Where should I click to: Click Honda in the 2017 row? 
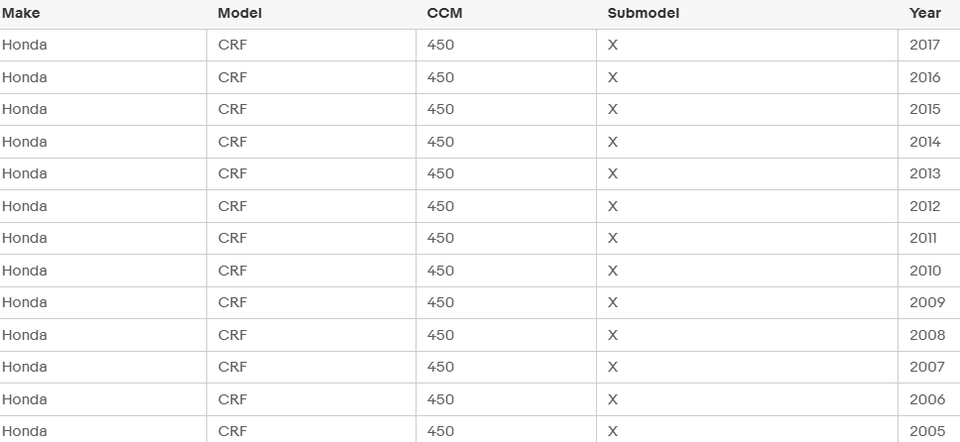pos(25,45)
